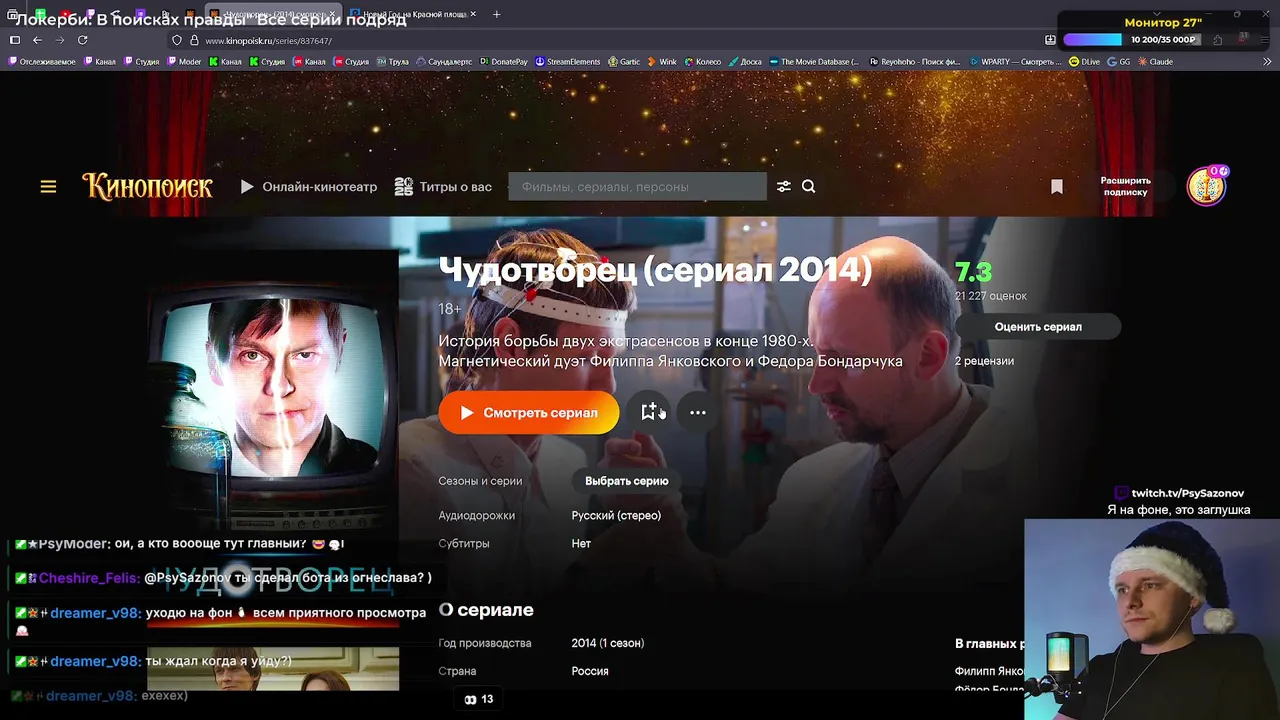Select Русский (стерео) audio track text
Screen dimensions: 1280x720
[x=616, y=516]
